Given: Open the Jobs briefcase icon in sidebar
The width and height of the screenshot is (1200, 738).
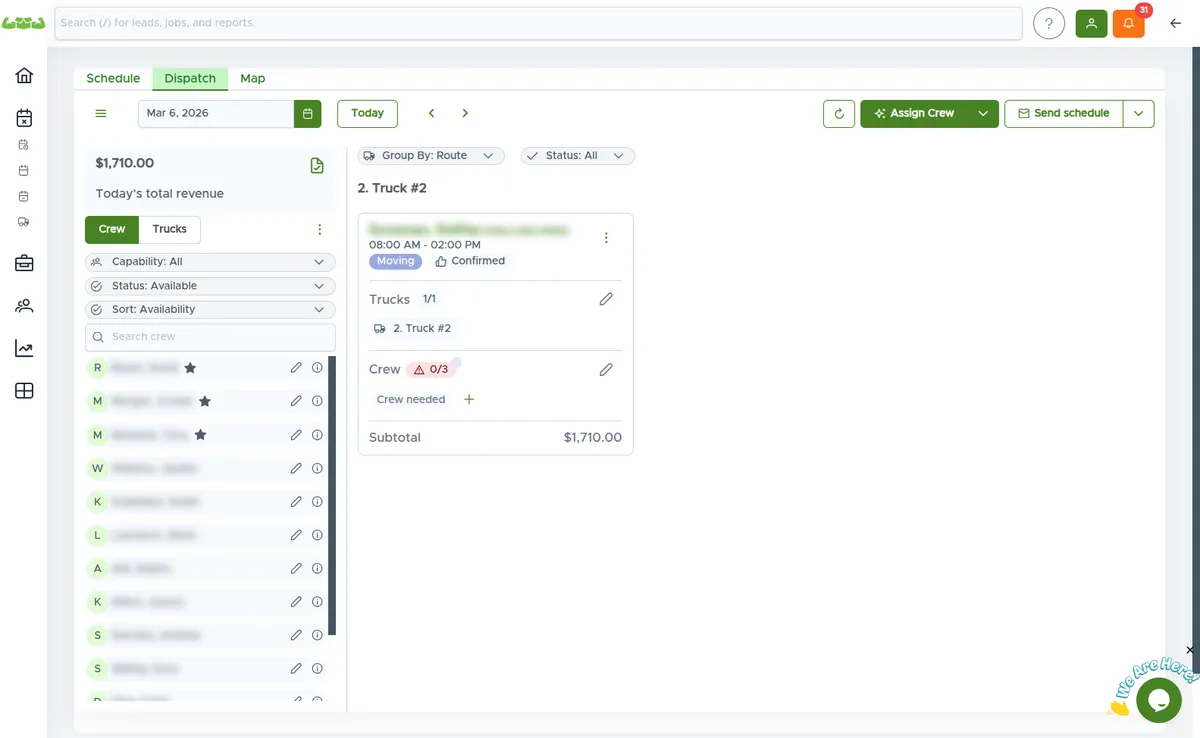Looking at the screenshot, I should click(x=24, y=263).
